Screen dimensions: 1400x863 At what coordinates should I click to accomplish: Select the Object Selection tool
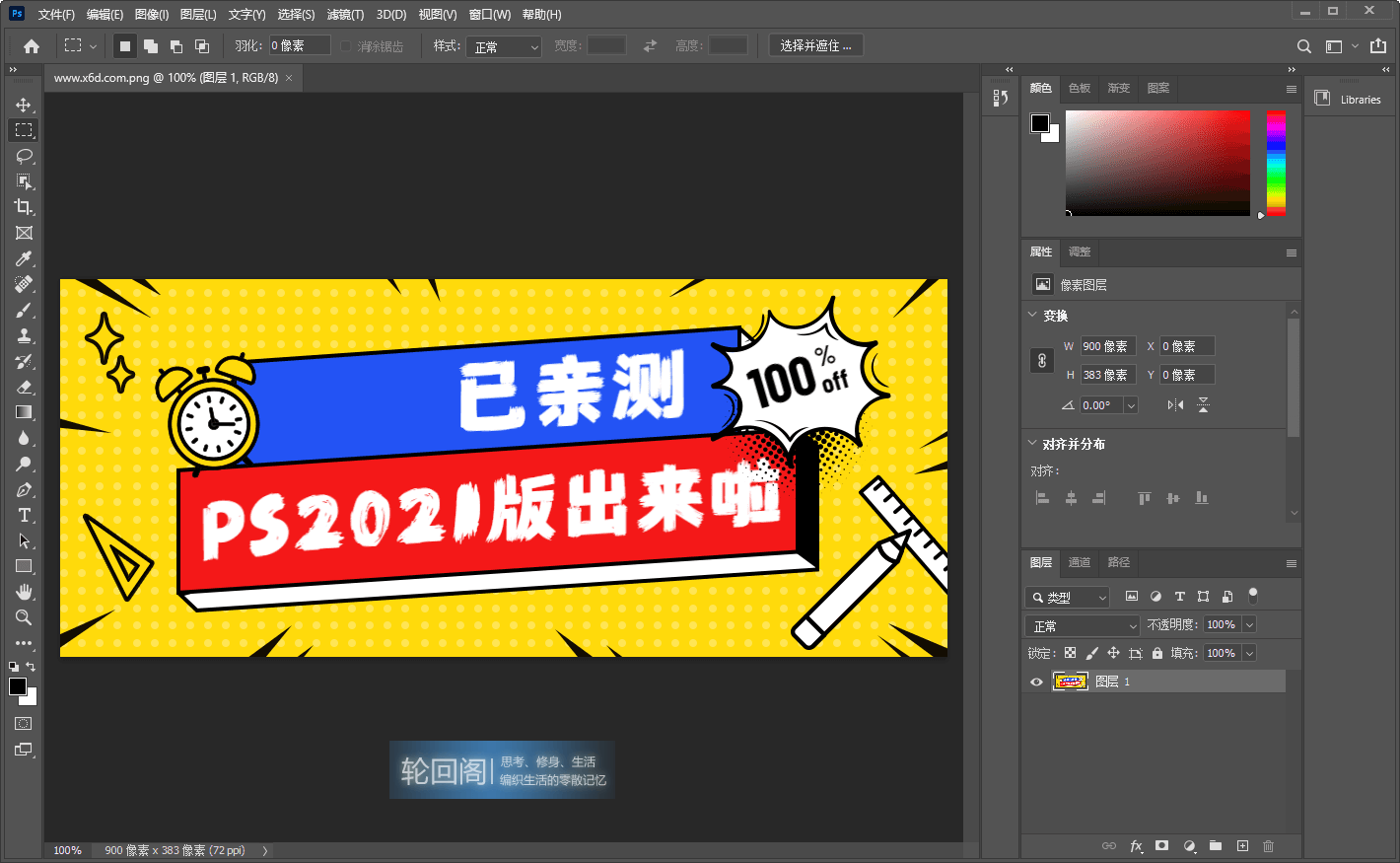coord(24,181)
